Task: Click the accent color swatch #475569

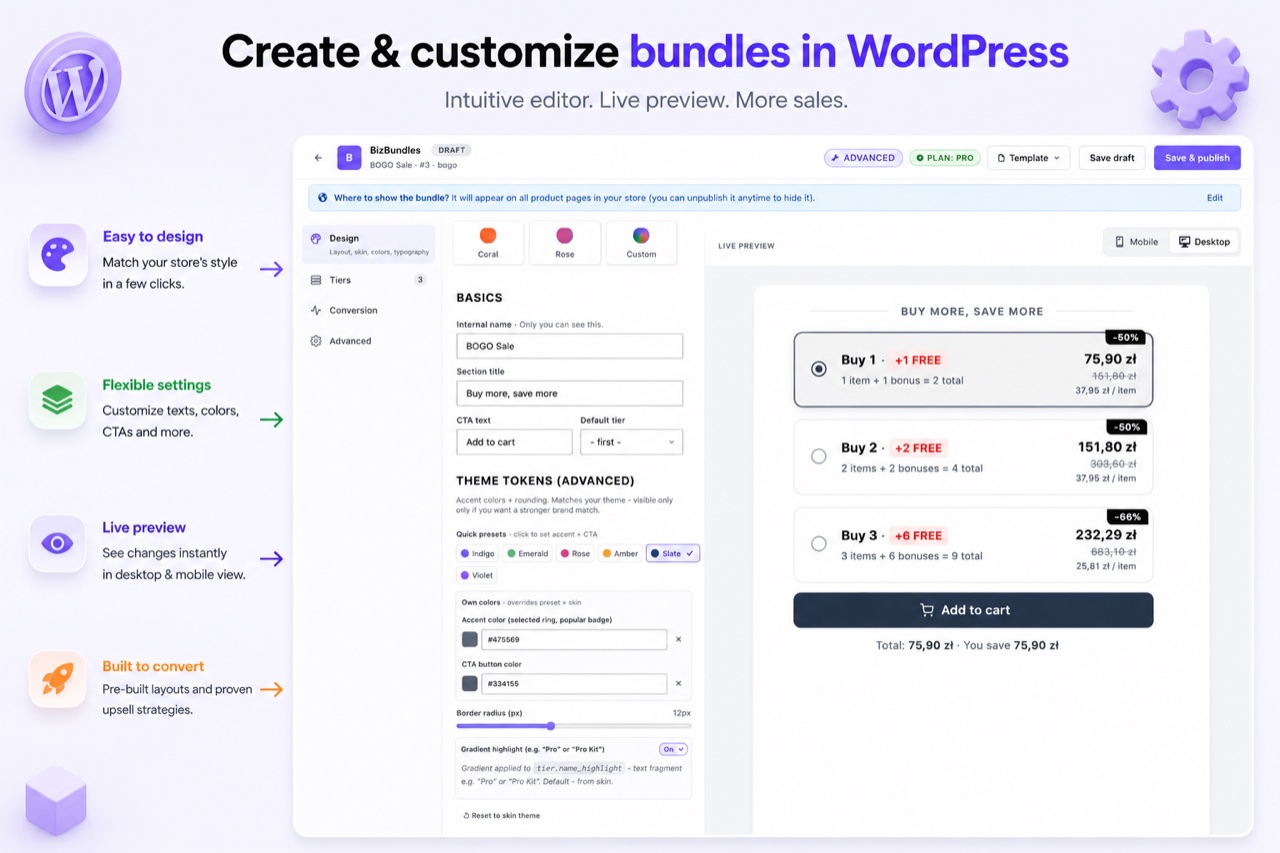Action: 469,640
